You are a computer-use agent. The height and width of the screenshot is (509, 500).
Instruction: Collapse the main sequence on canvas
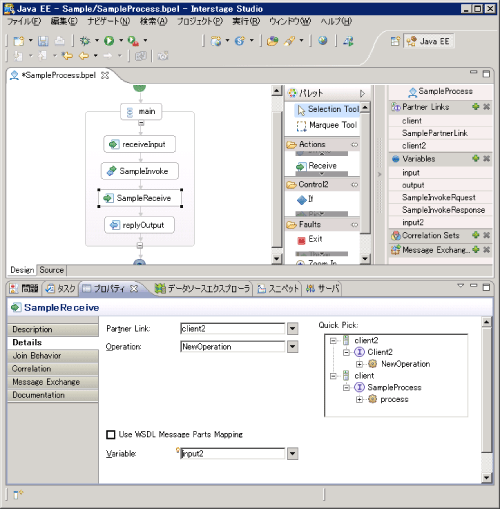tap(141, 123)
